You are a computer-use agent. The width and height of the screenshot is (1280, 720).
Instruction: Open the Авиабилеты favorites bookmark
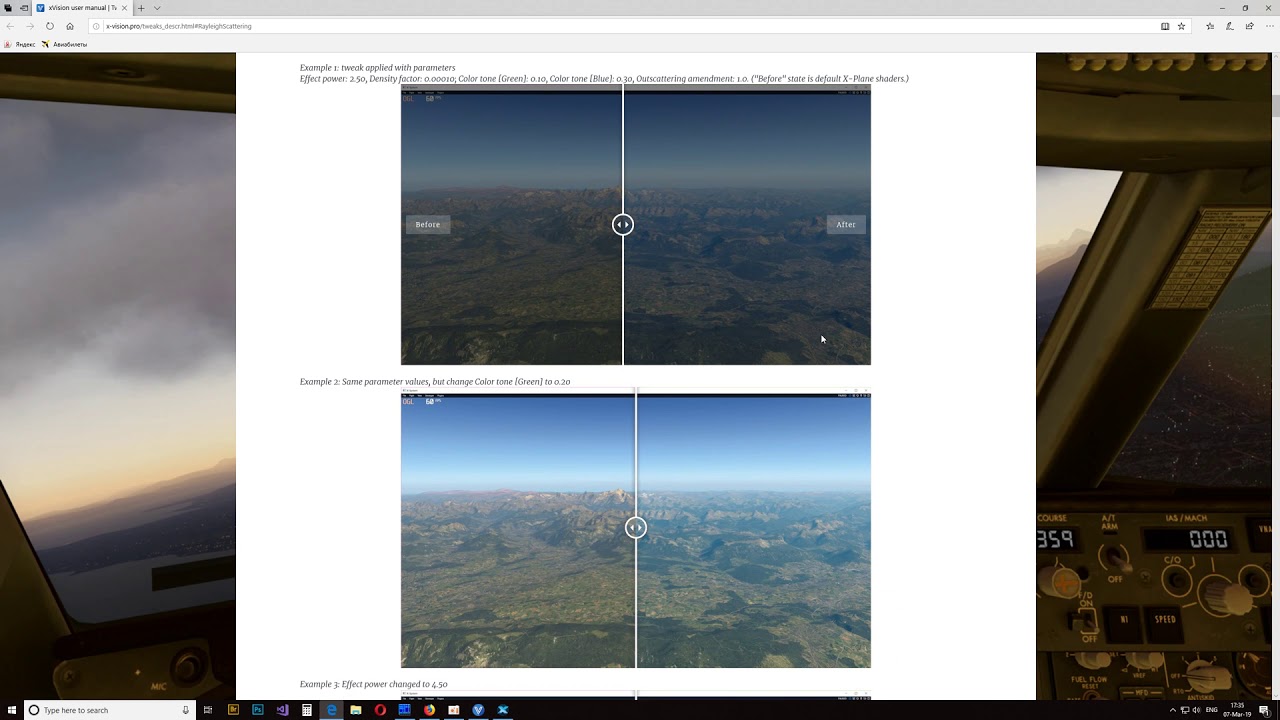[x=65, y=44]
